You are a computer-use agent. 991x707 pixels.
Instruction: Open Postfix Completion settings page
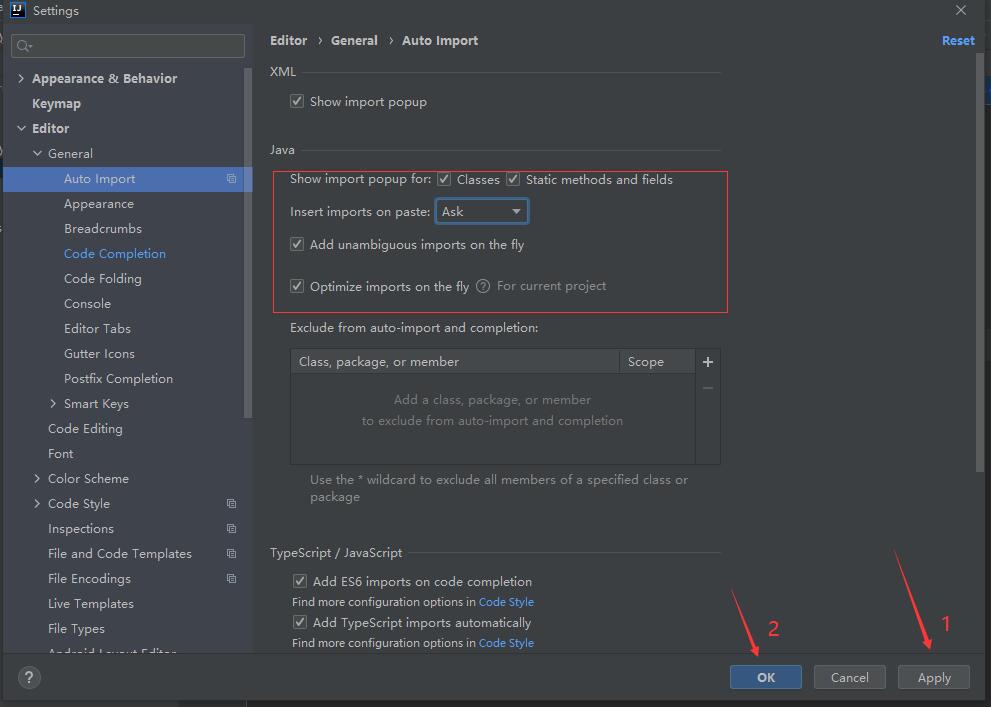[x=118, y=379]
